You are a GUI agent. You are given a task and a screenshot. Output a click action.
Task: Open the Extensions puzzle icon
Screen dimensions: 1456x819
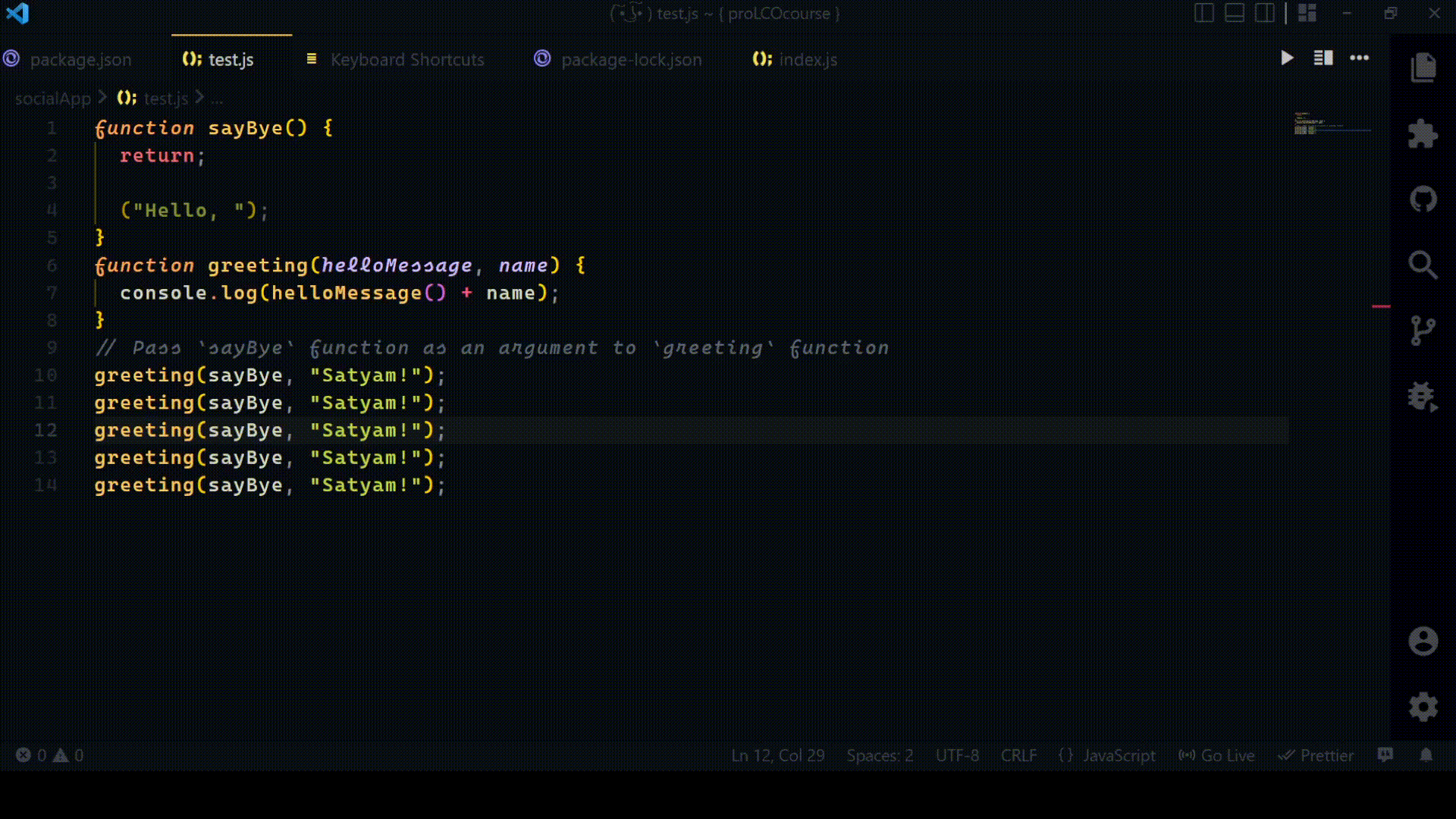coord(1423,134)
